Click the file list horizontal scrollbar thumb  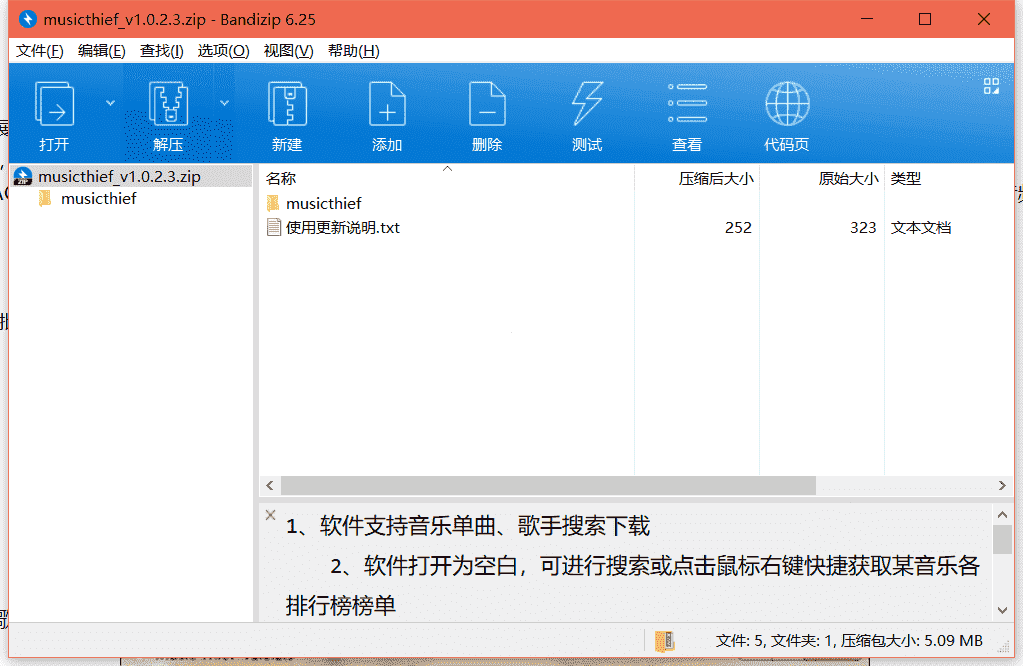point(548,485)
